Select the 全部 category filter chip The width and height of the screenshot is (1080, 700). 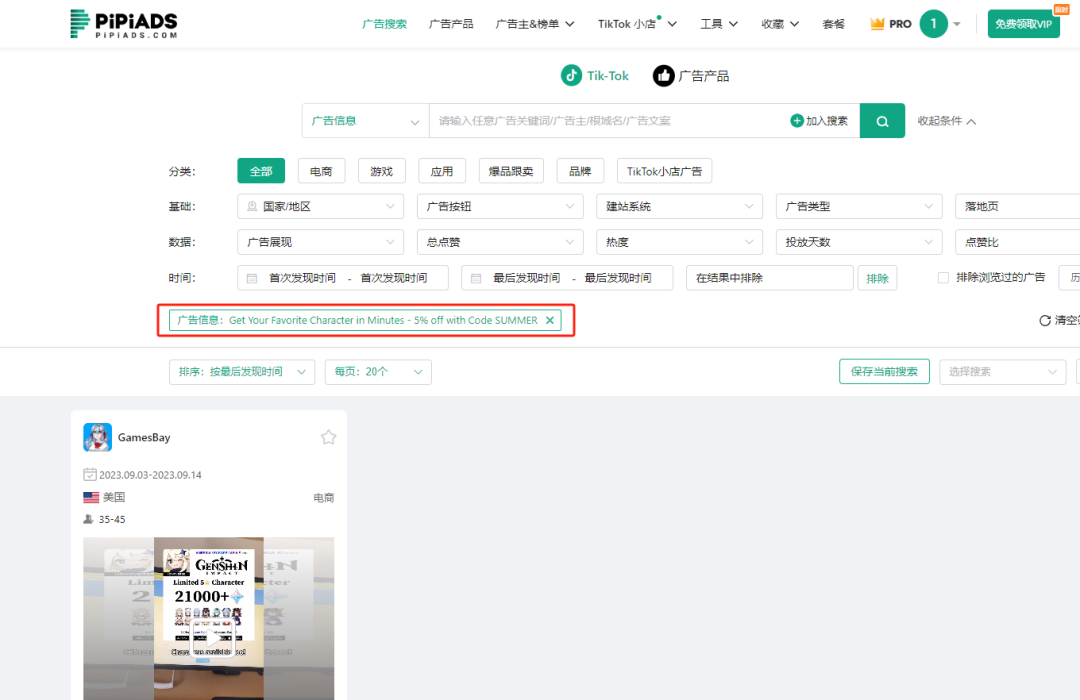click(x=261, y=170)
